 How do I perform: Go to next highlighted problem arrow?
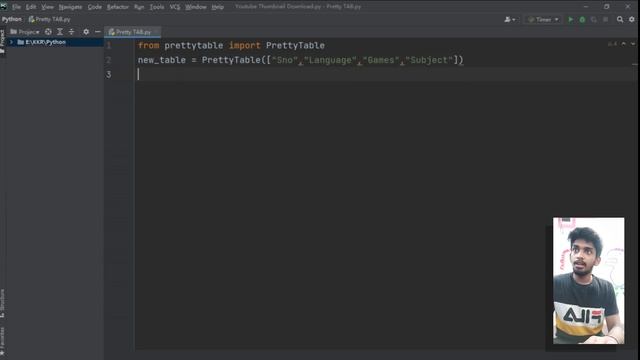[633, 44]
